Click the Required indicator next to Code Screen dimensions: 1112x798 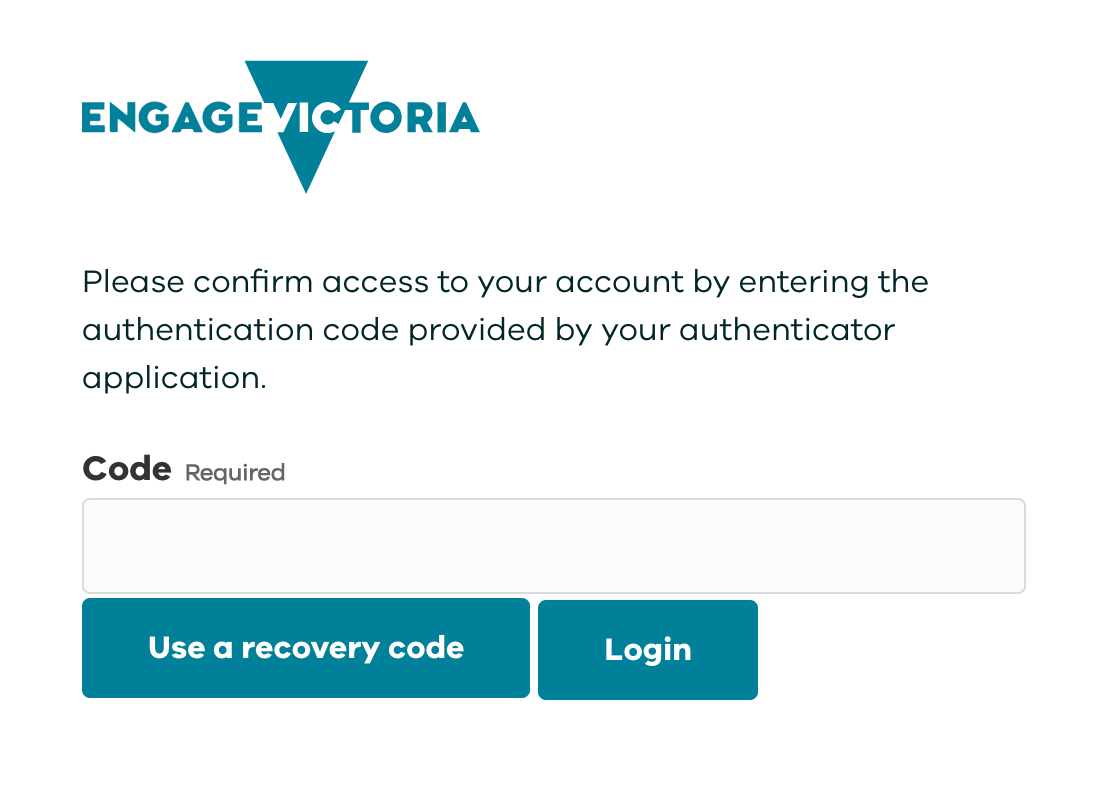click(x=235, y=472)
